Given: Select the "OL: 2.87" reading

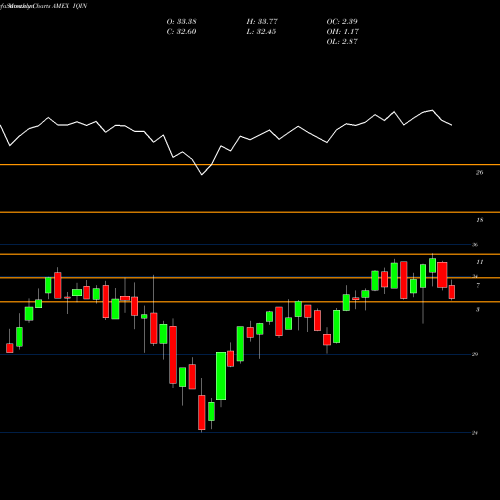Looking at the screenshot, I should click(342, 42).
